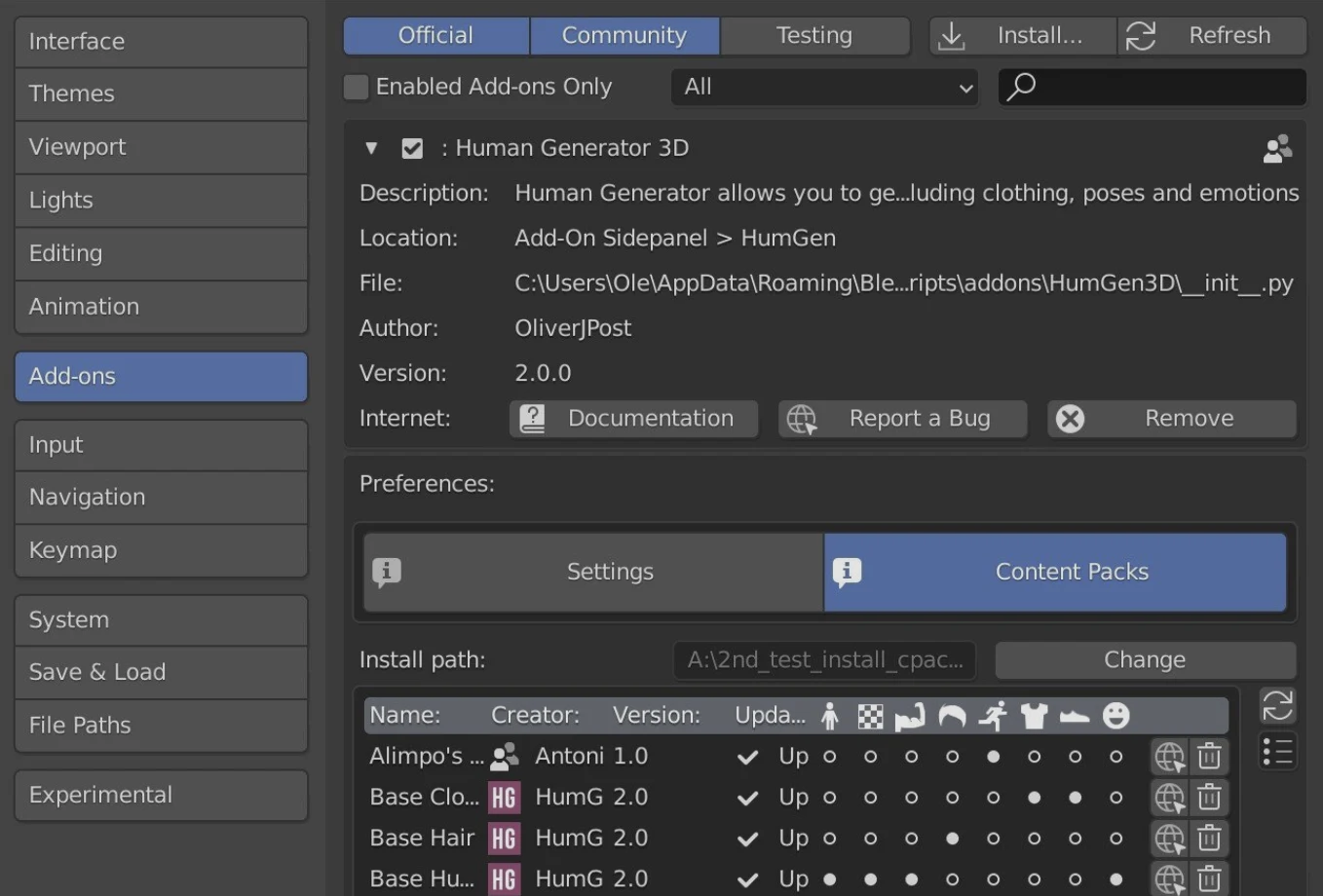Click the shoe footwear column icon
This screenshot has height=896, width=1323.
tap(1075, 718)
